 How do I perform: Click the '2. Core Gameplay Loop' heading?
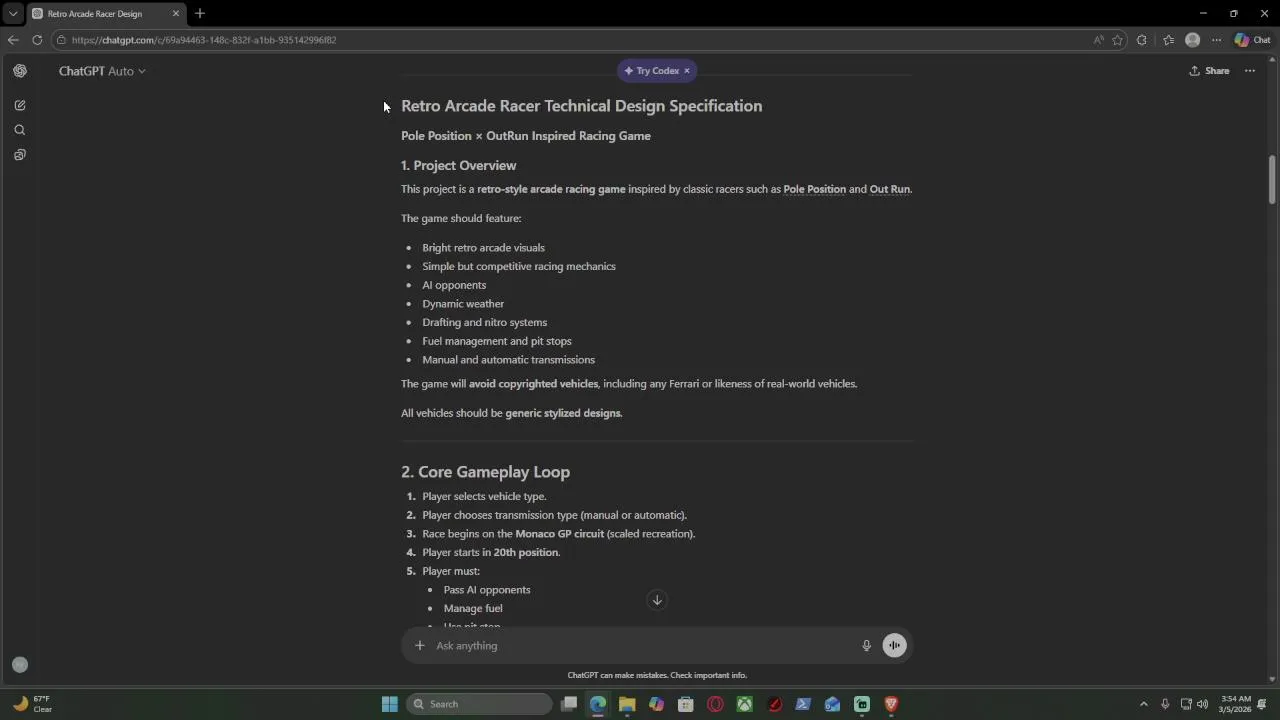click(x=485, y=472)
